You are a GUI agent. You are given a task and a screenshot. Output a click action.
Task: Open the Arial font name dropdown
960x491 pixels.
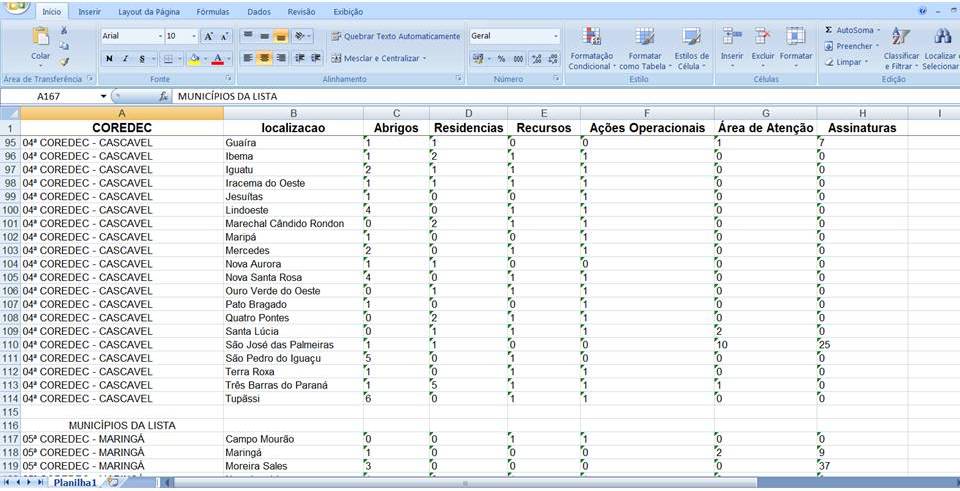point(155,36)
